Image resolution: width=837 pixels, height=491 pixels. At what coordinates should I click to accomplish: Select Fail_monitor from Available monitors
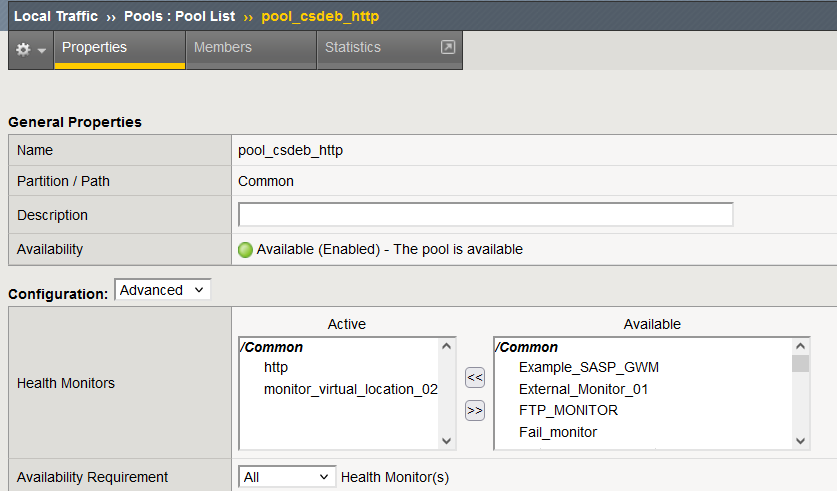tap(557, 432)
